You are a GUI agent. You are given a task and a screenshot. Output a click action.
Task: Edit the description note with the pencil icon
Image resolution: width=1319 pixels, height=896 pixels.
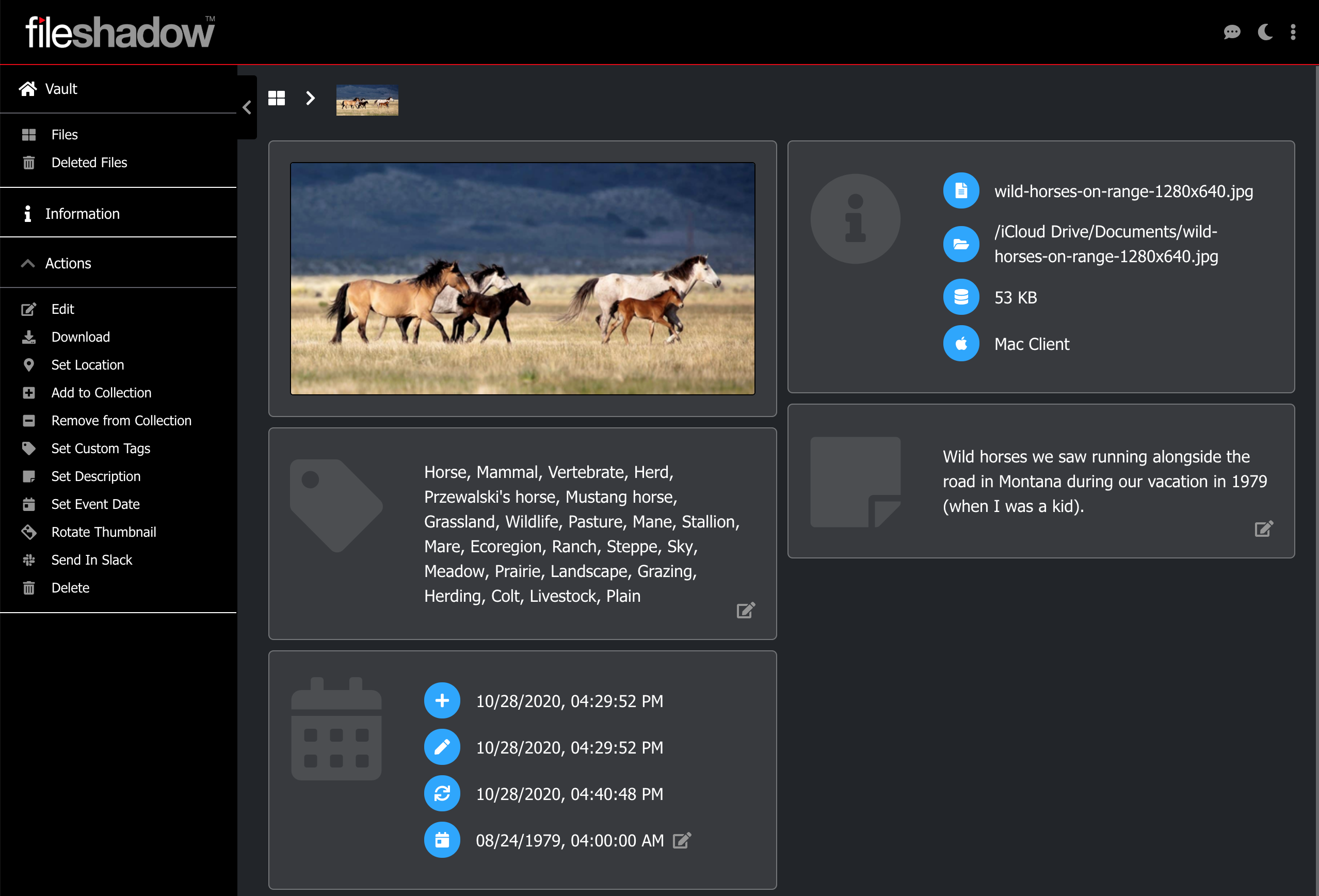[x=1263, y=529]
